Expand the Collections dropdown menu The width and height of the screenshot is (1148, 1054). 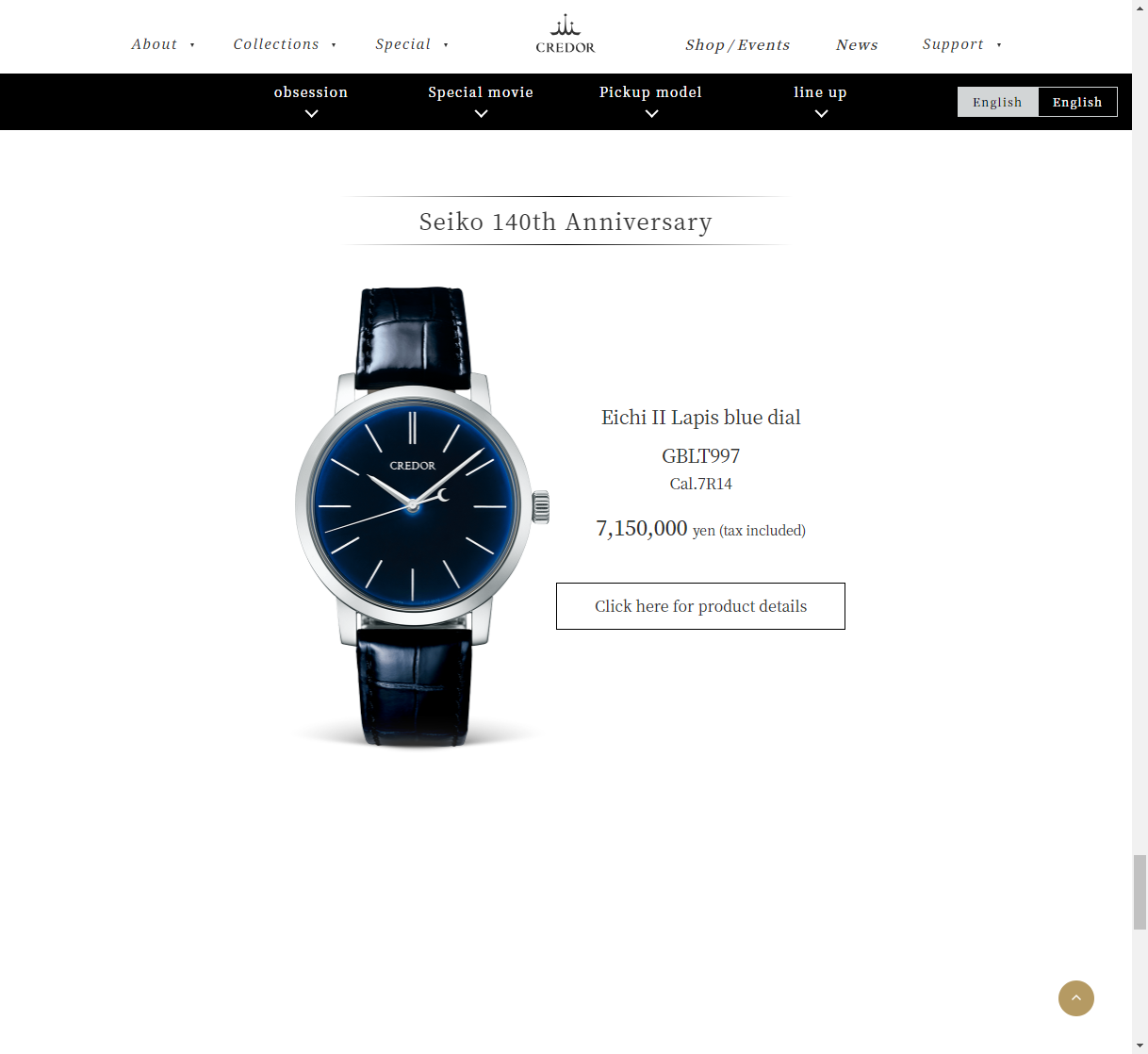[285, 44]
